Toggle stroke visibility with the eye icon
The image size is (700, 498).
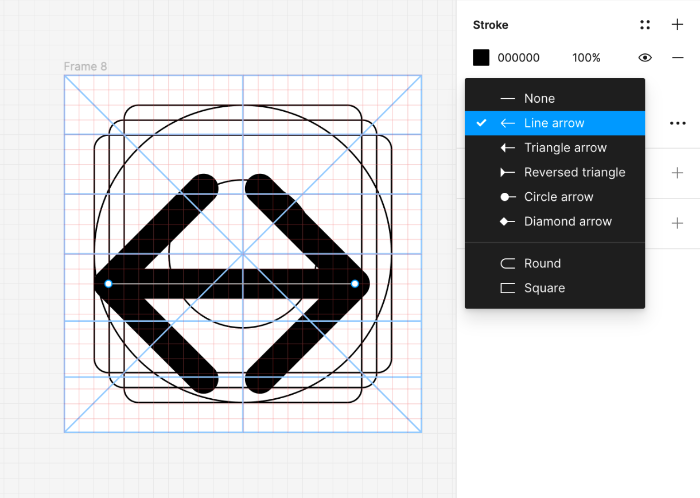click(645, 58)
